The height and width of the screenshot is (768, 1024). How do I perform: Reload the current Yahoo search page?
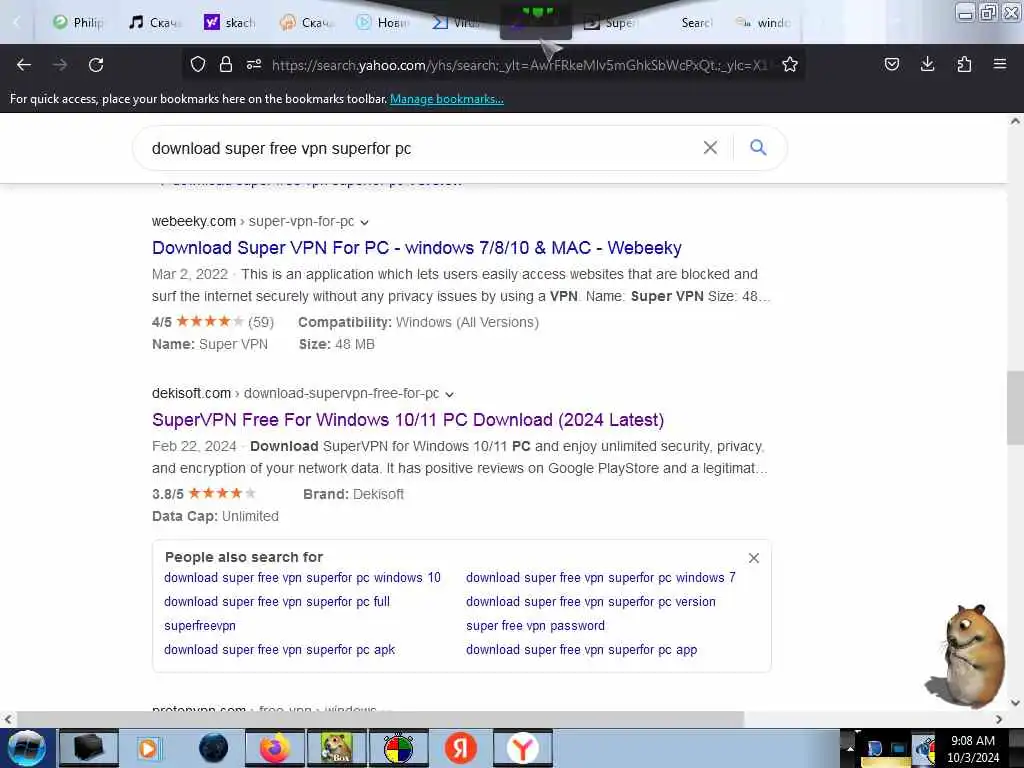click(96, 65)
